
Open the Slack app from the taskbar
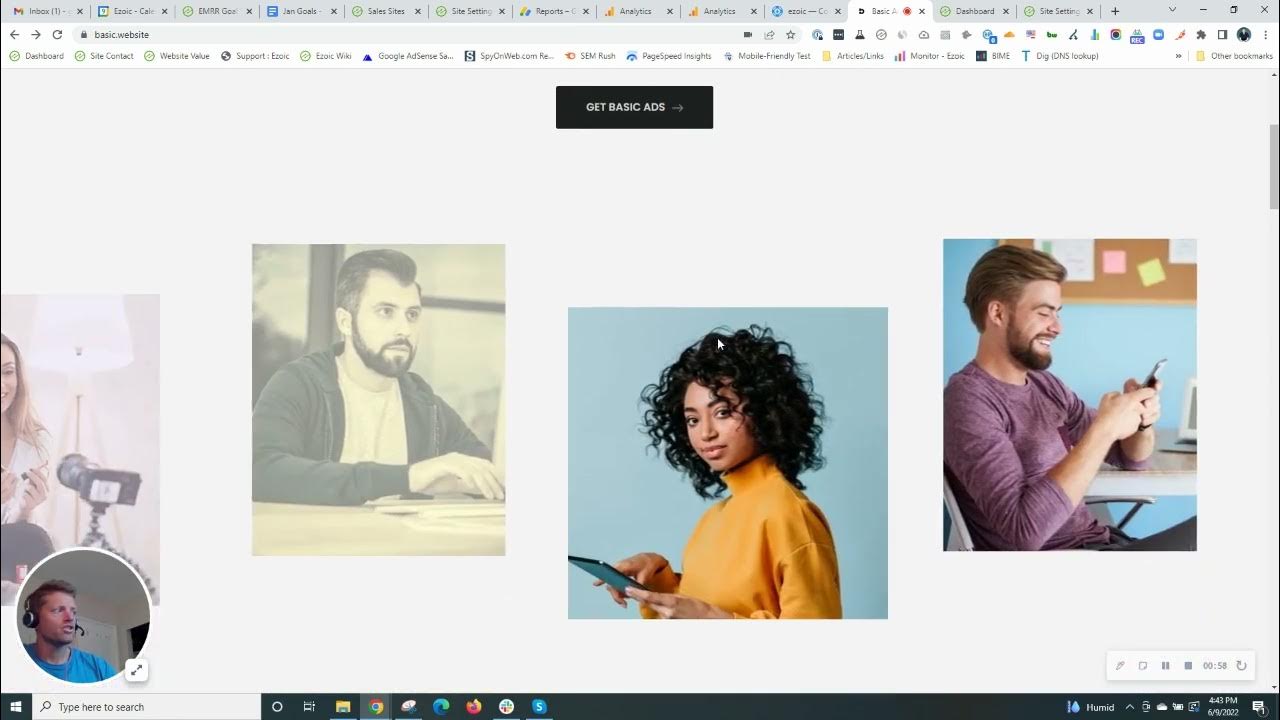coord(506,707)
